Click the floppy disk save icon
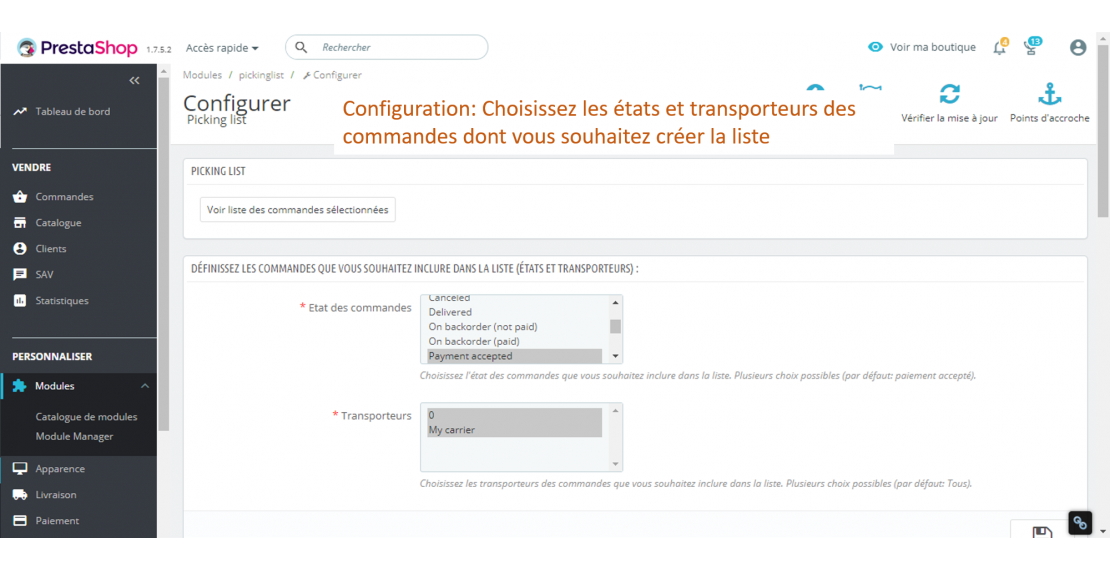Viewport: 1110px width, 570px height. (1041, 534)
